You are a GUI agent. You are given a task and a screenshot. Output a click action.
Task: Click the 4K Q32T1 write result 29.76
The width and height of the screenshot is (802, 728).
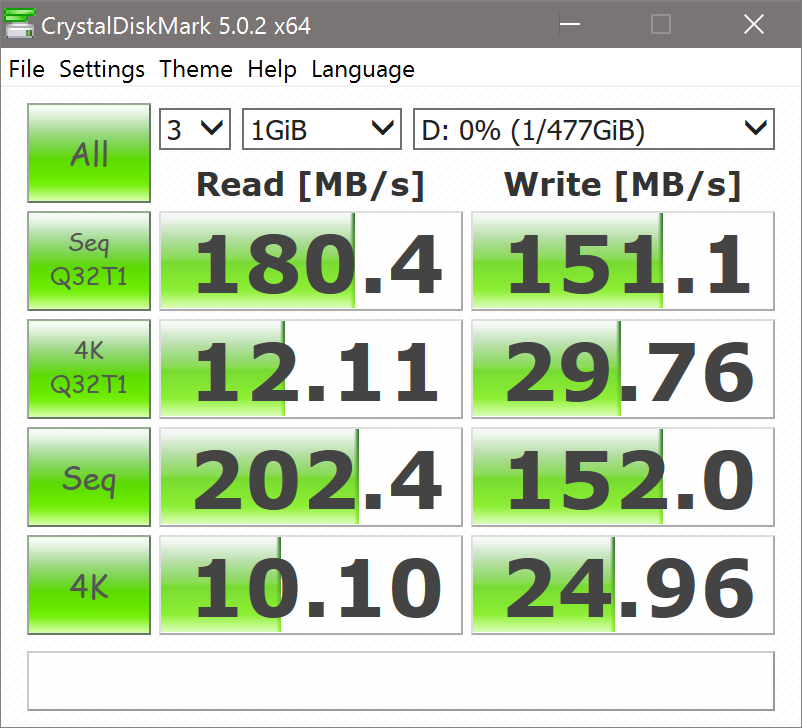(623, 369)
